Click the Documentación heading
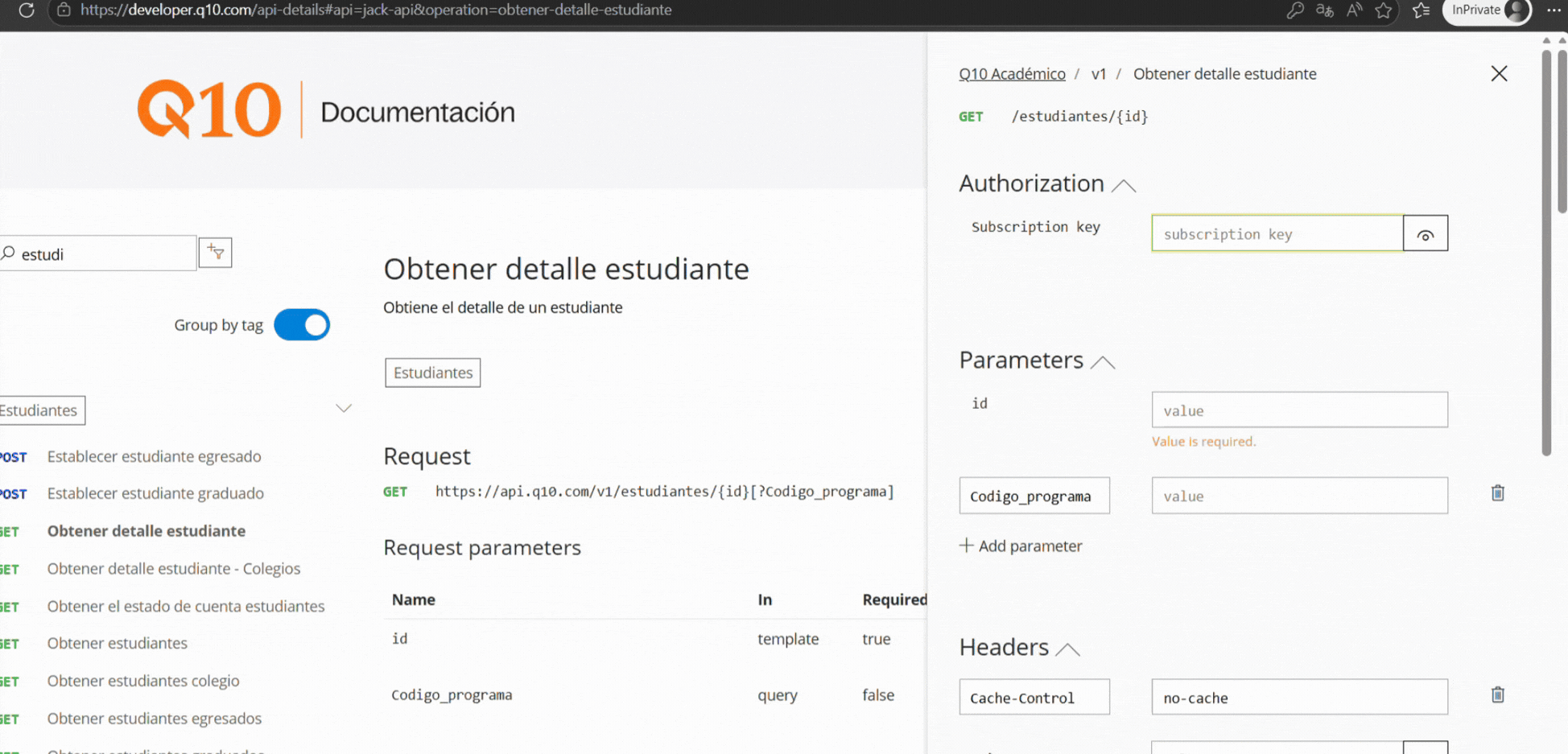Image resolution: width=1568 pixels, height=754 pixels. click(418, 112)
